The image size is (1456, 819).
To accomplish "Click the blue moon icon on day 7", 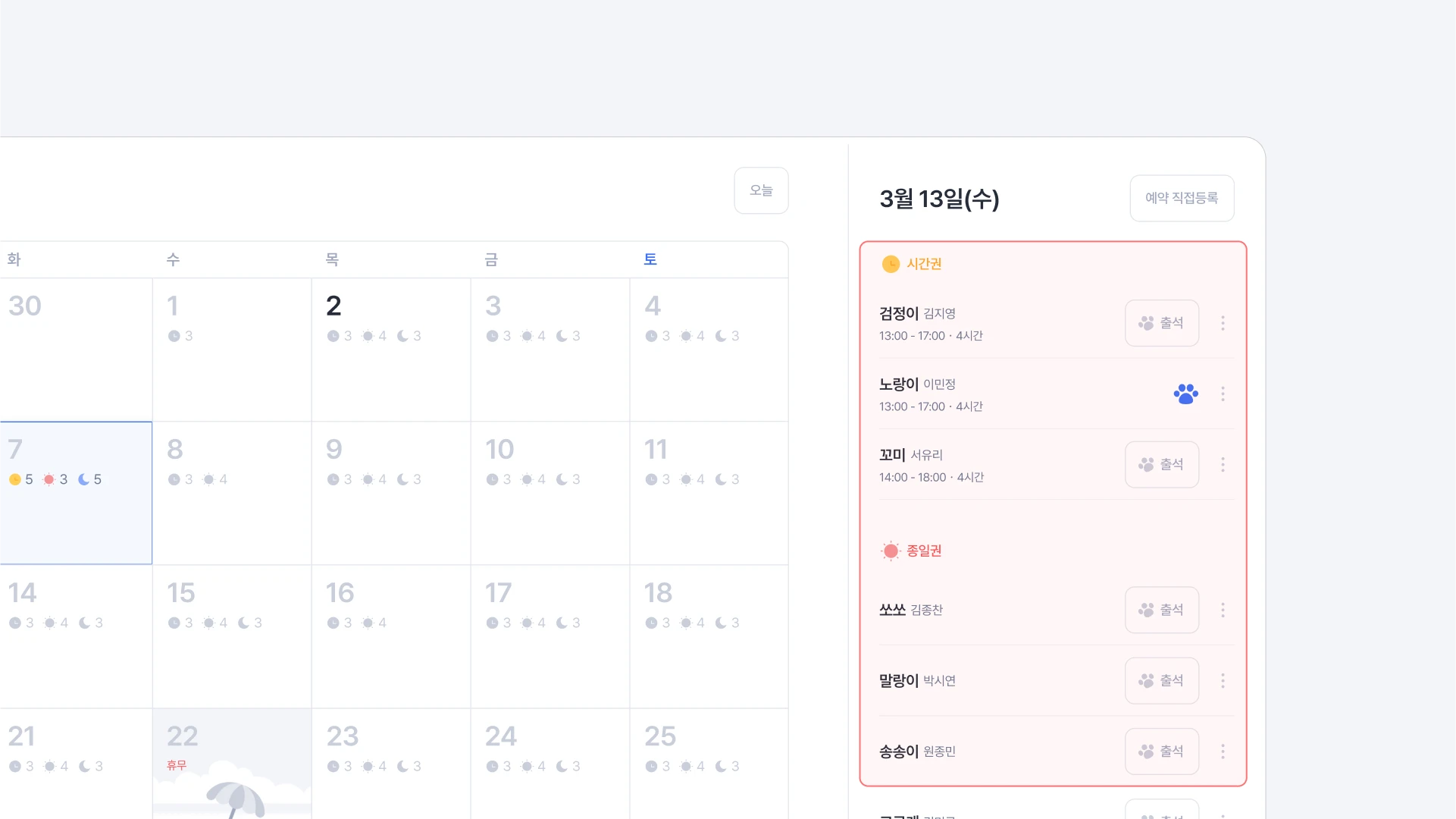I will pyautogui.click(x=83, y=479).
